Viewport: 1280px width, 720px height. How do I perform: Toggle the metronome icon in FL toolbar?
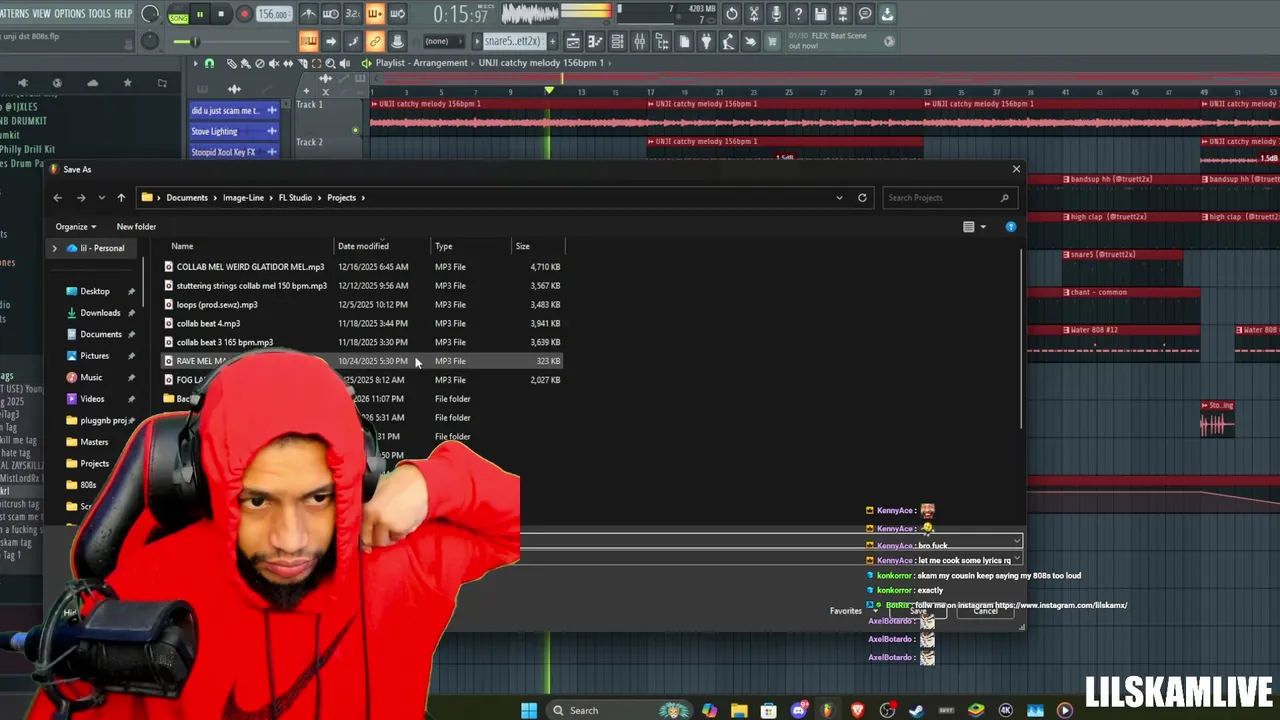click(309, 14)
